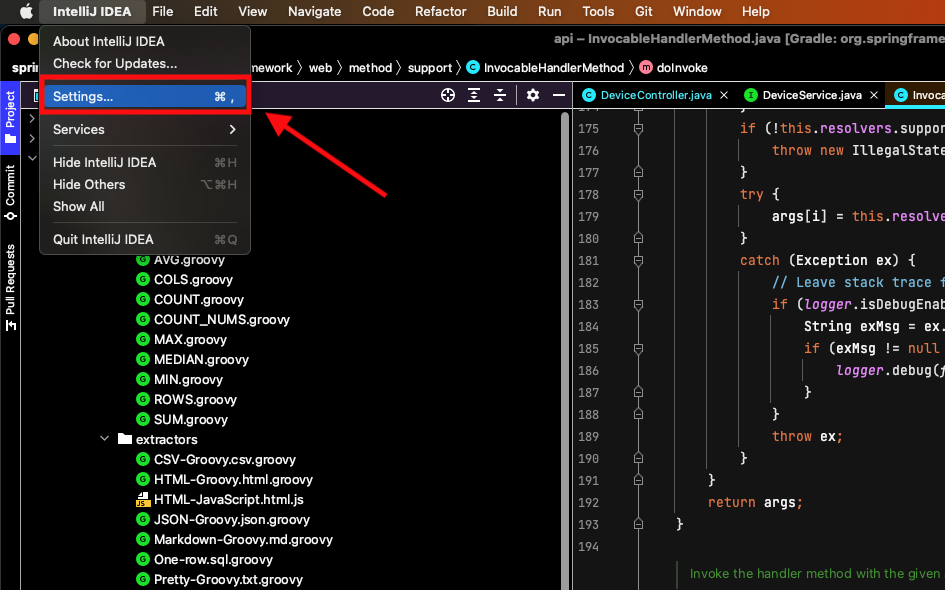Screen dimensions: 945x590
Task: Click the IntelliJ IDEA menu bar item
Action: pos(92,11)
